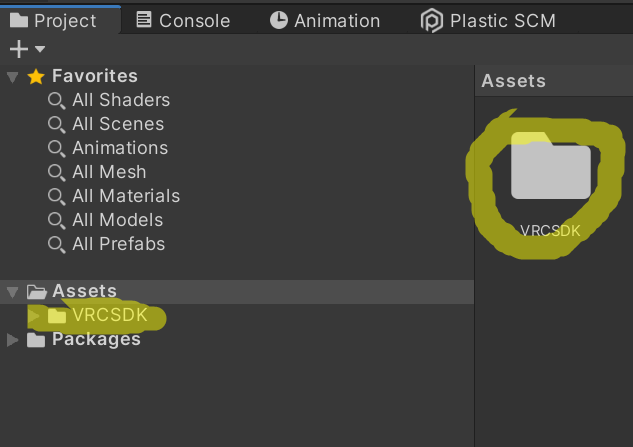Expand the Packages folder arrow

click(x=12, y=340)
